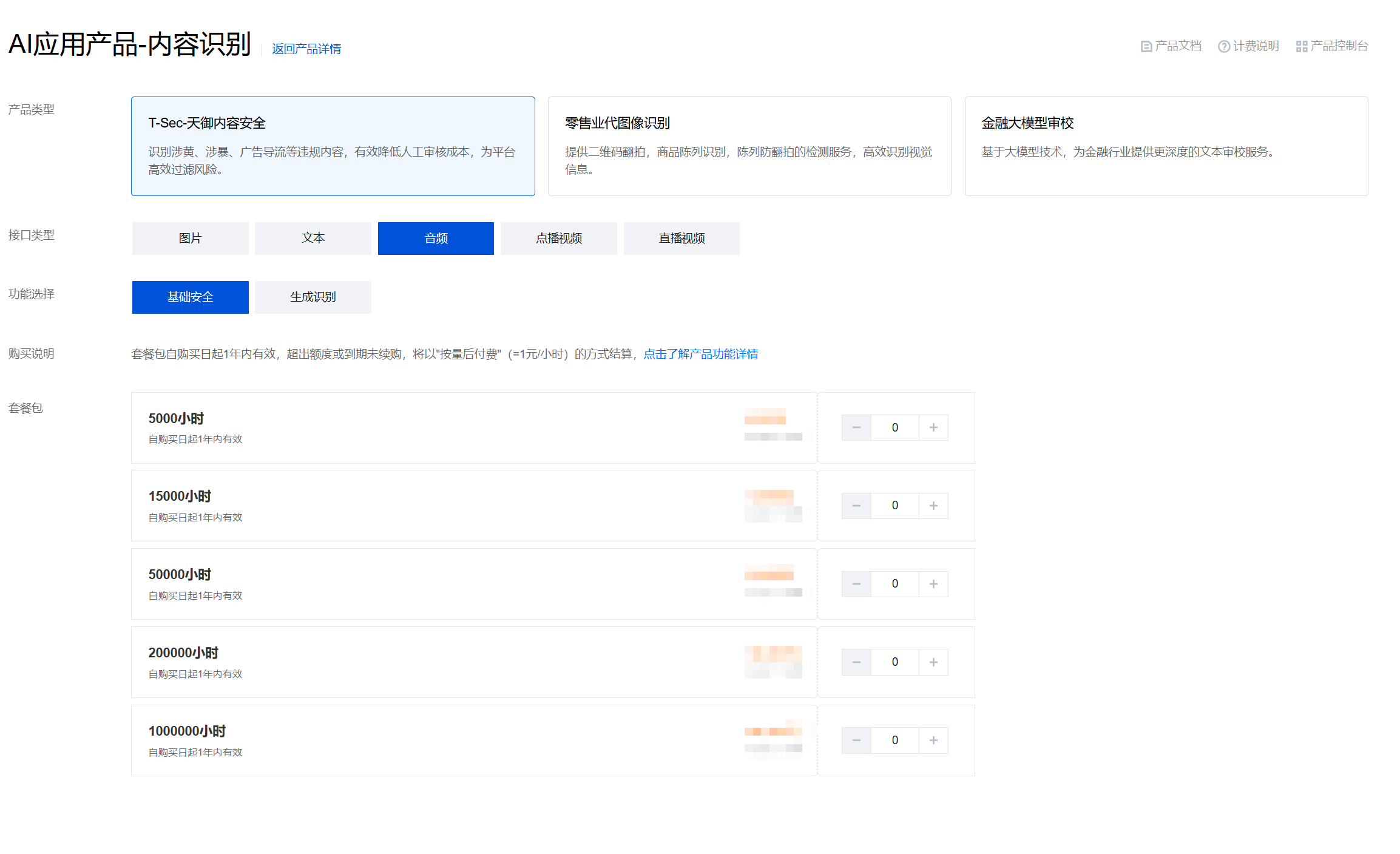Click the 计费说明 question mark icon
This screenshot has width=1400, height=854.
click(x=1223, y=46)
